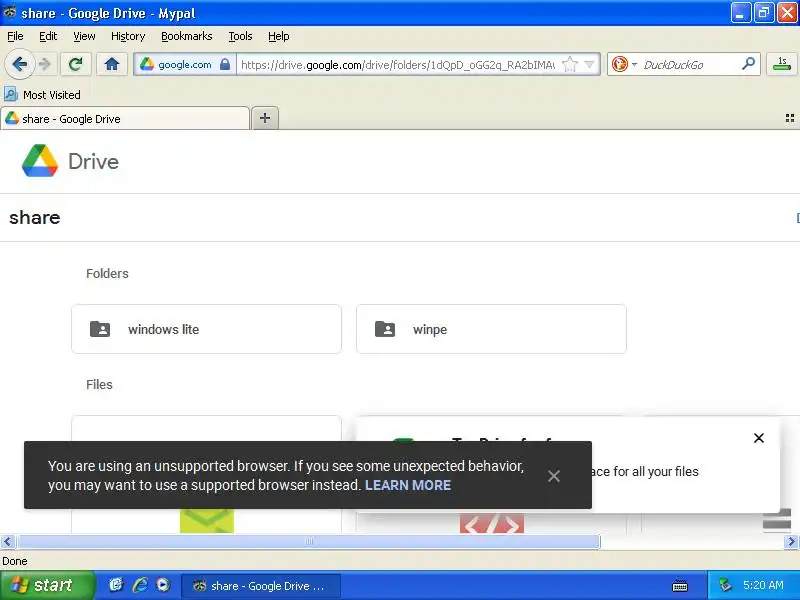Viewport: 800px width, 600px height.
Task: Open the View menu
Action: click(x=84, y=36)
